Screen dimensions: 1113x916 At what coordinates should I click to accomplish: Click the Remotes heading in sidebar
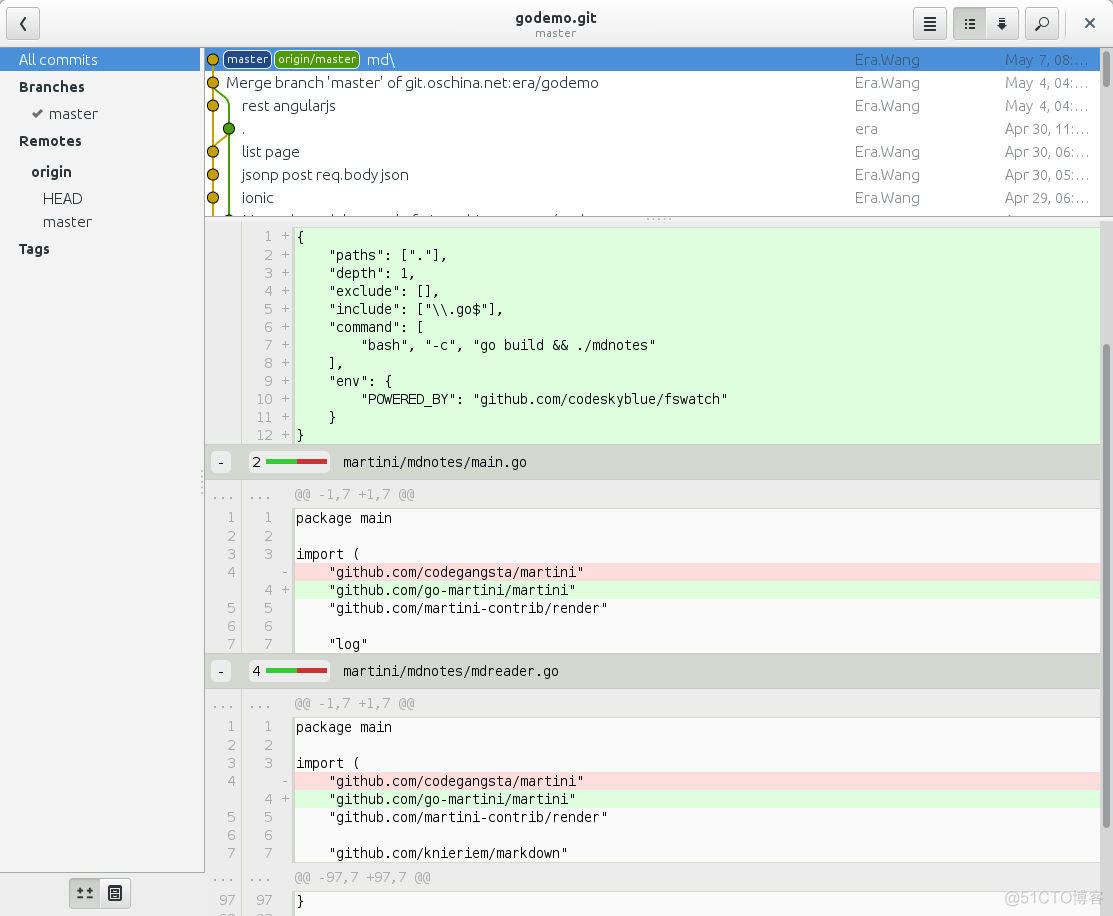coord(50,141)
